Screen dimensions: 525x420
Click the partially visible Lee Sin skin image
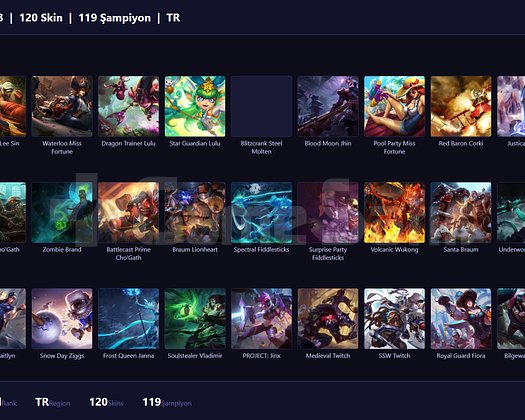(x=13, y=106)
